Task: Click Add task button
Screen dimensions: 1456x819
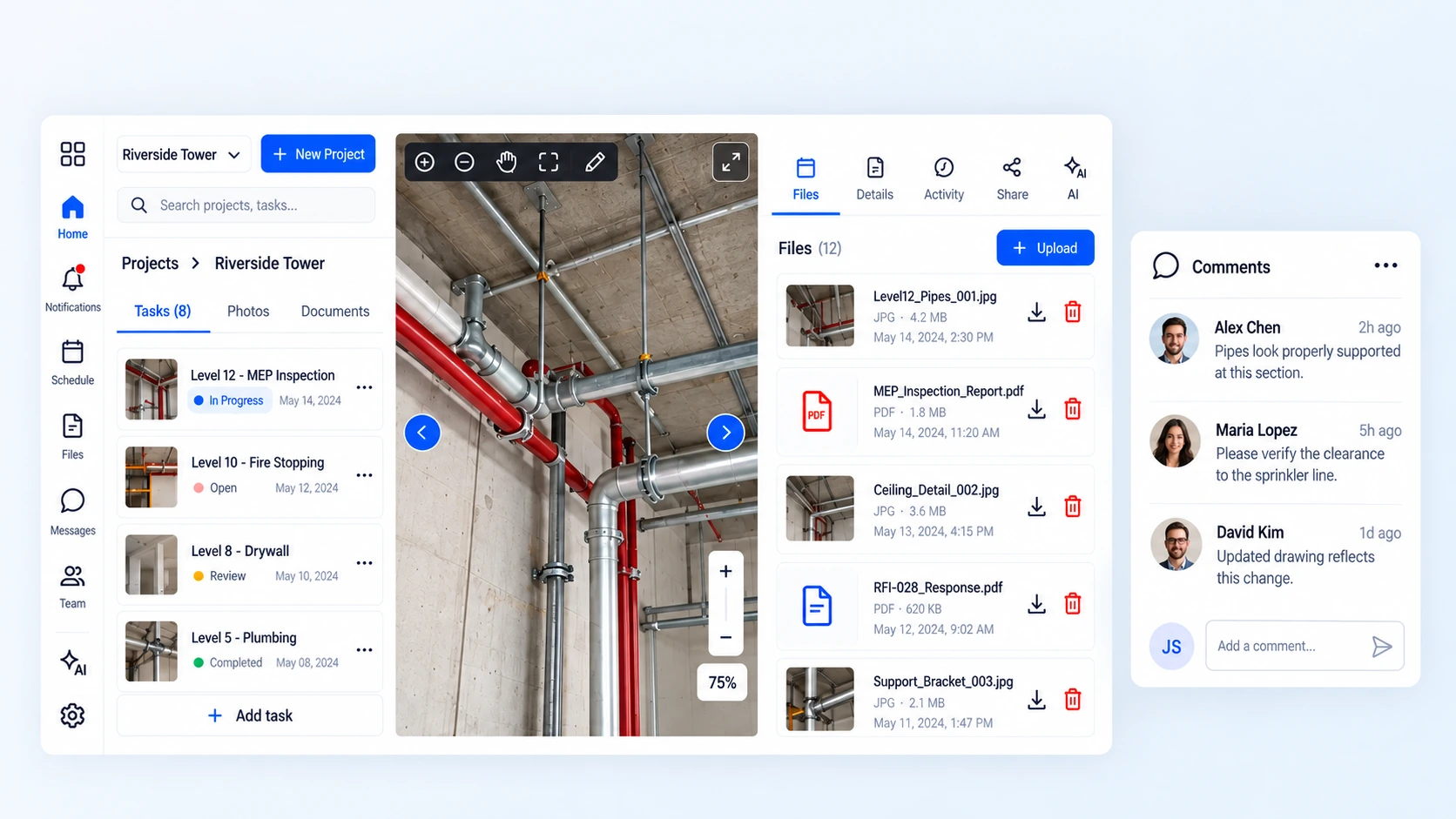Action: (250, 715)
